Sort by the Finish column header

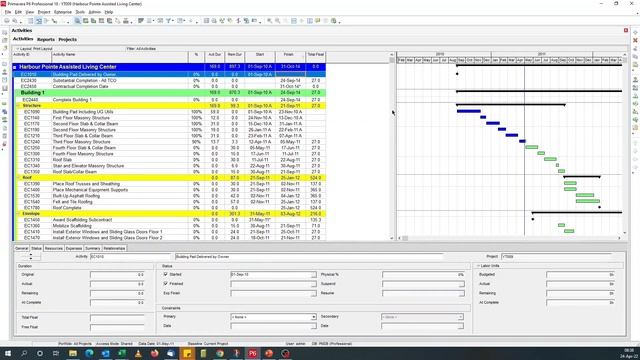(291, 56)
